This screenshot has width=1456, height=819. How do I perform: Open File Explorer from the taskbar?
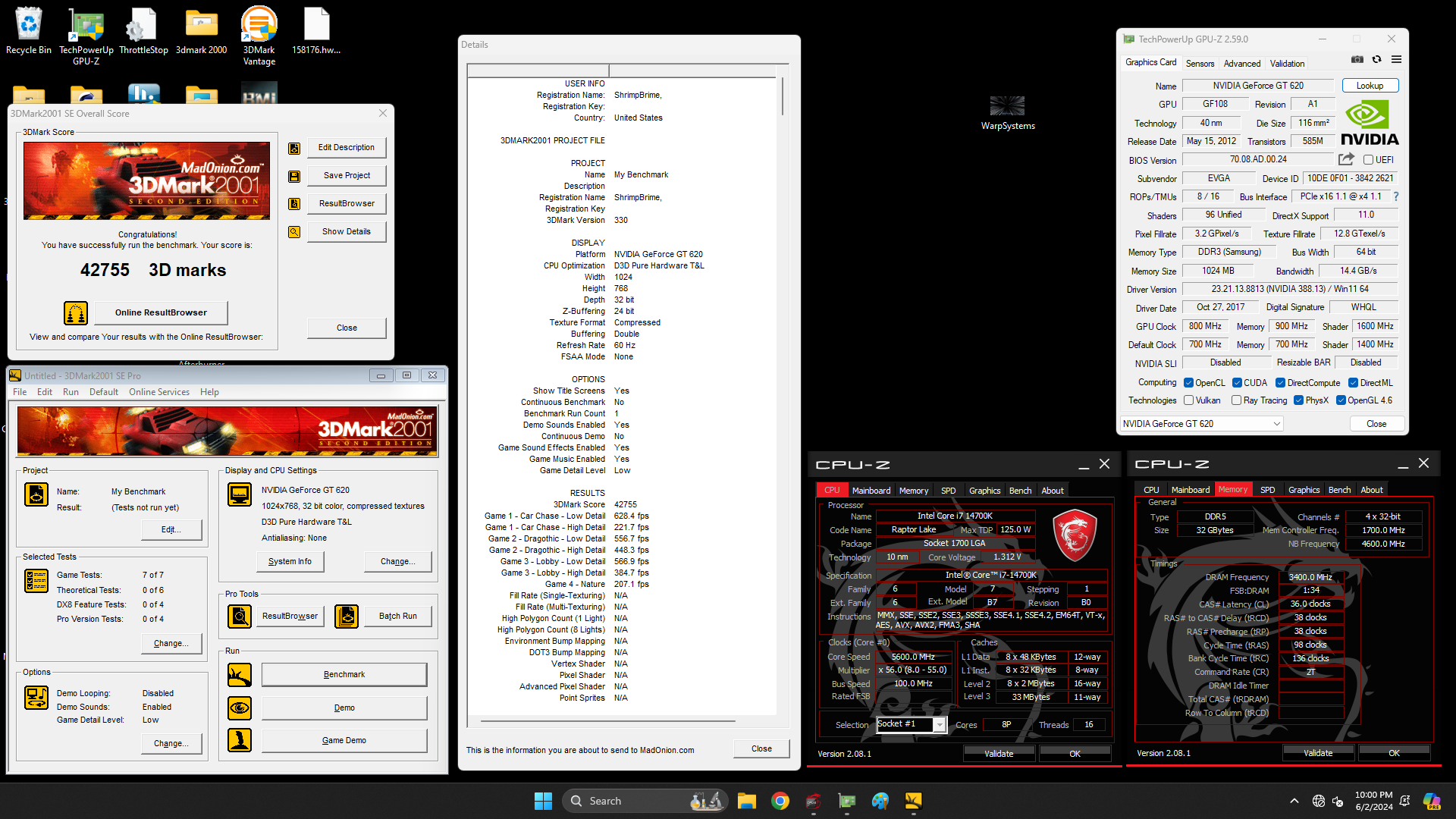[x=746, y=801]
